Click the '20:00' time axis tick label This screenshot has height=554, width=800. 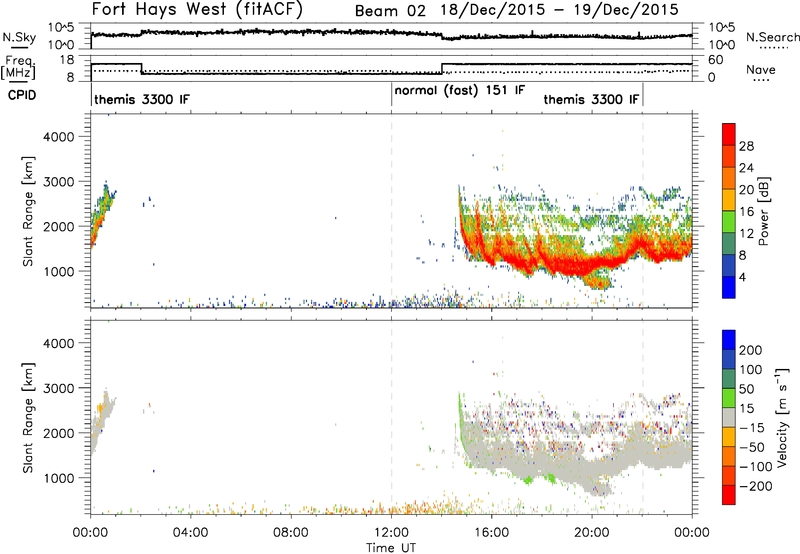coord(592,533)
